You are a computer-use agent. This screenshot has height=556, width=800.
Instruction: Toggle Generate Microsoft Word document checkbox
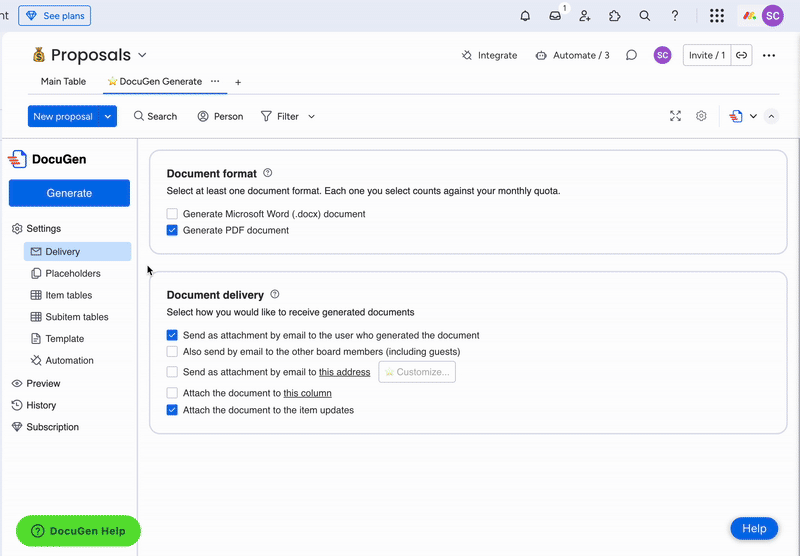click(172, 214)
